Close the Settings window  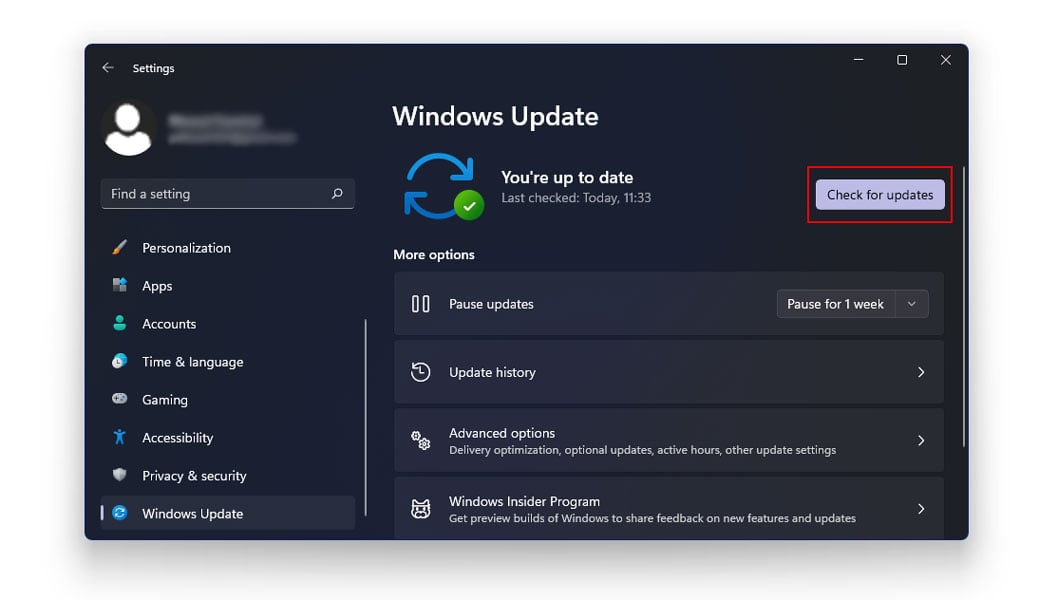pos(946,59)
